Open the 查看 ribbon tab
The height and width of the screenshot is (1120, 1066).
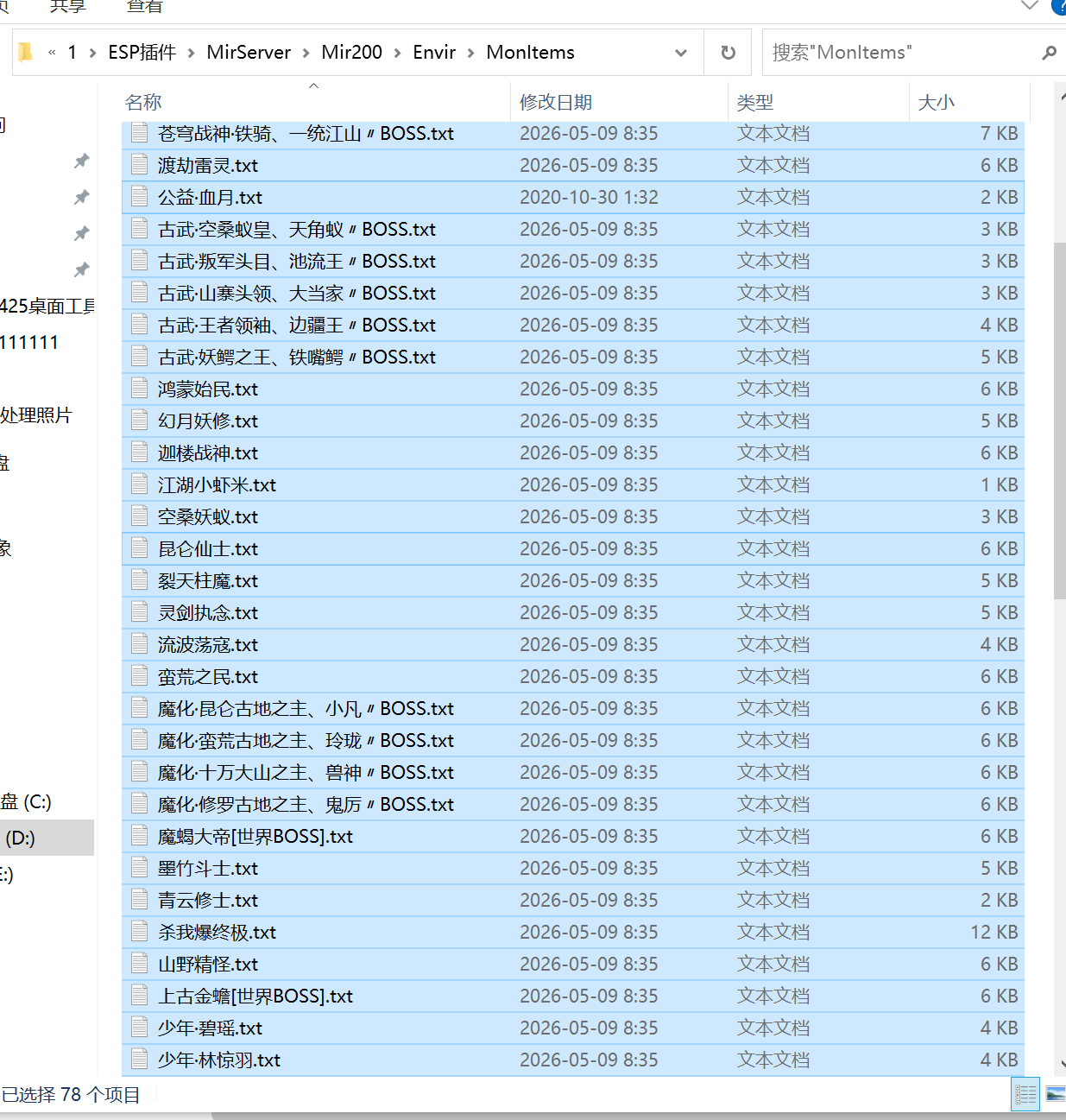click(x=144, y=6)
